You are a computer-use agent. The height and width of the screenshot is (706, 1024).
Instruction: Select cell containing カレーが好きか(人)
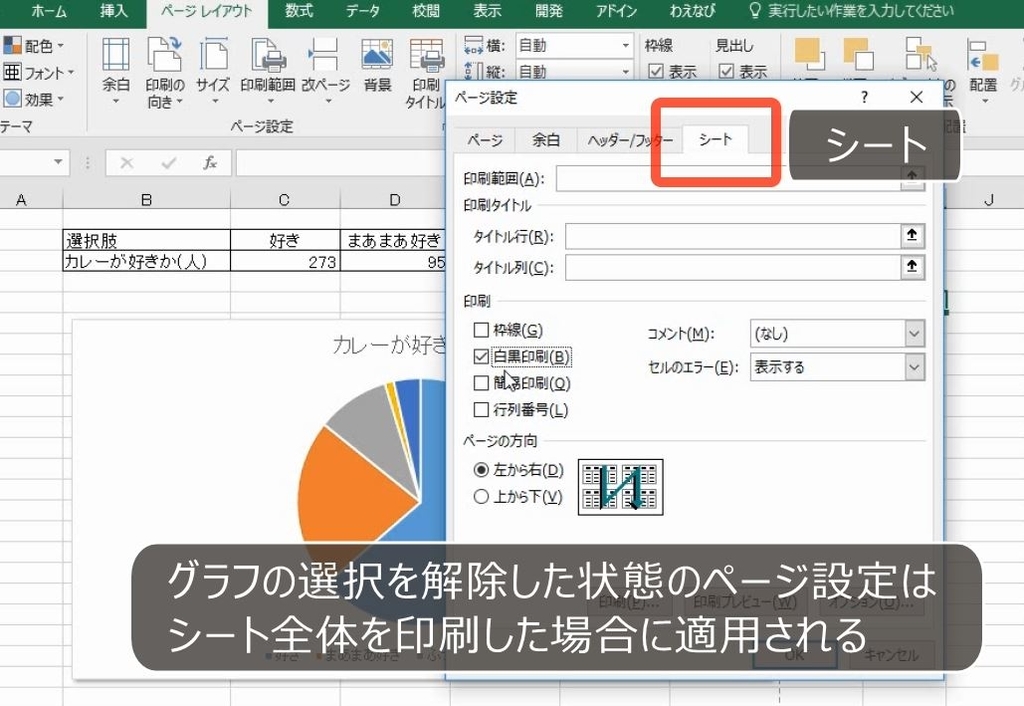tap(146, 261)
